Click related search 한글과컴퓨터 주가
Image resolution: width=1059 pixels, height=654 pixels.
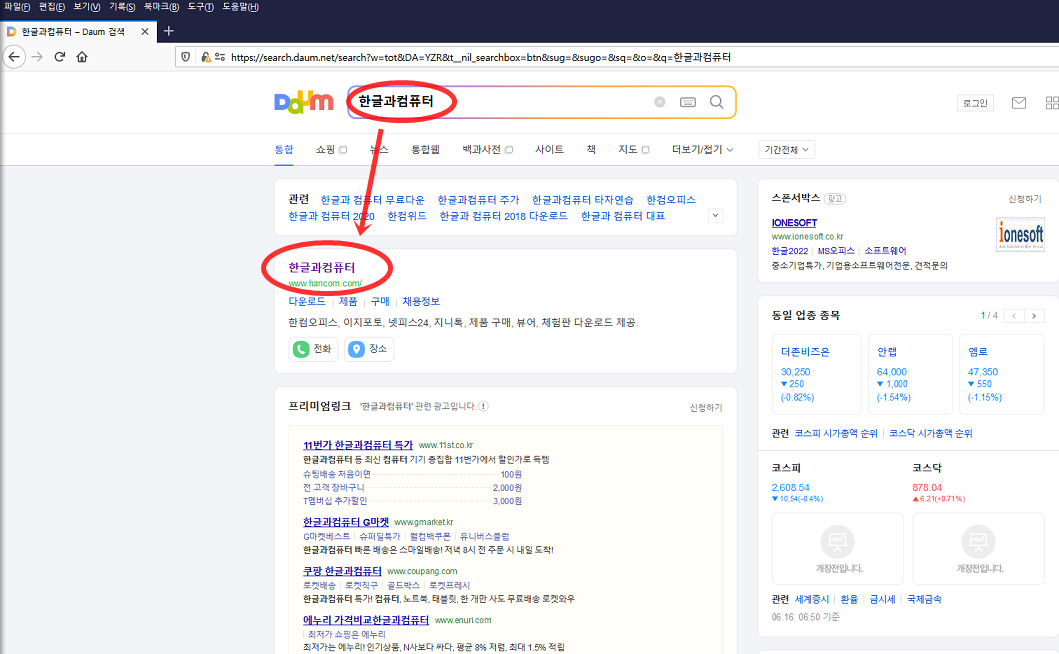point(478,200)
